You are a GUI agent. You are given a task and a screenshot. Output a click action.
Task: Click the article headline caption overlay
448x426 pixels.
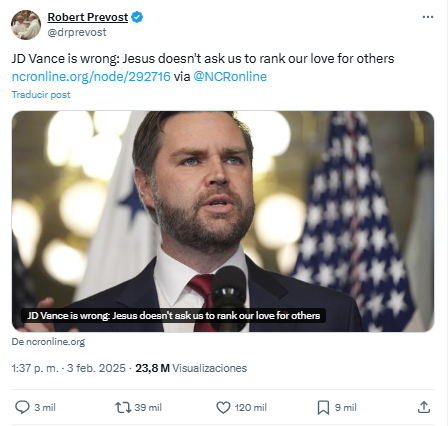[173, 315]
